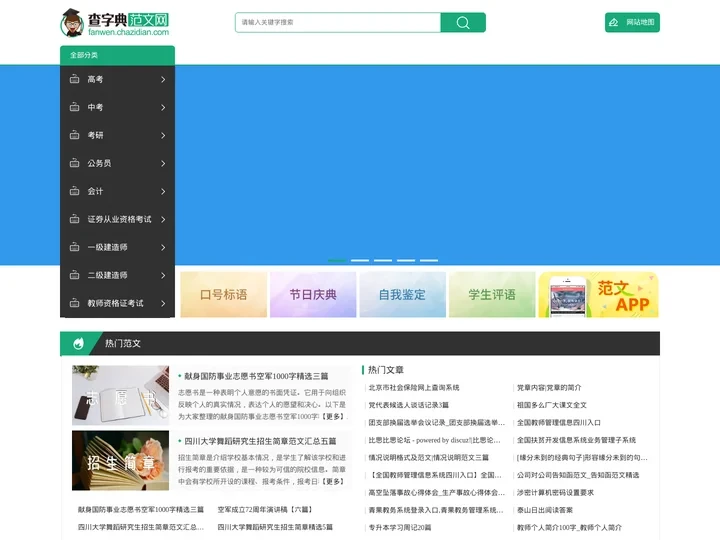The image size is (720, 540).
Task: Select 高考 in category menu
Action: (x=95, y=79)
